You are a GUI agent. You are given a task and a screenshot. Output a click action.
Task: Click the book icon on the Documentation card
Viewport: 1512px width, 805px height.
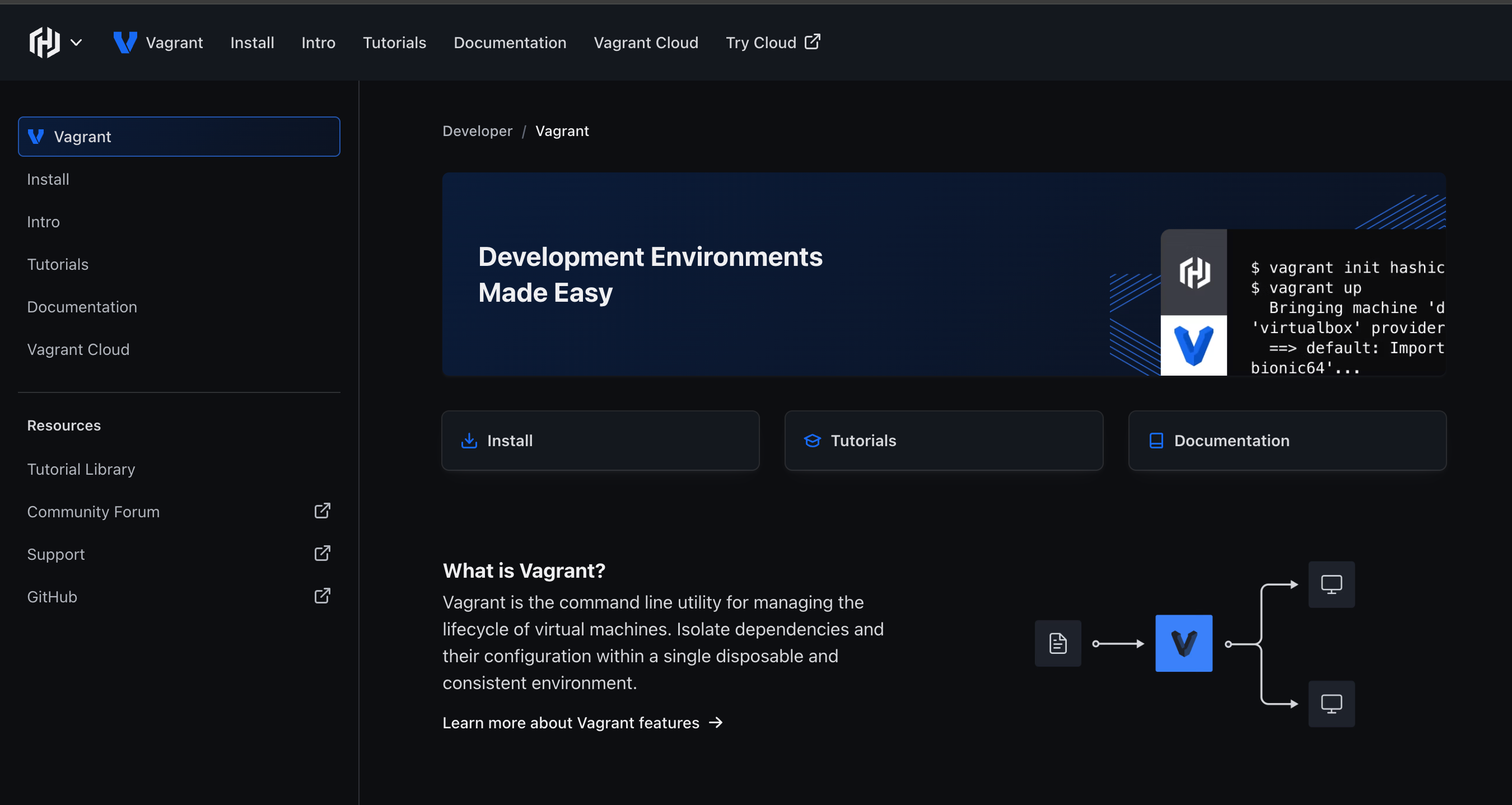pos(1156,440)
